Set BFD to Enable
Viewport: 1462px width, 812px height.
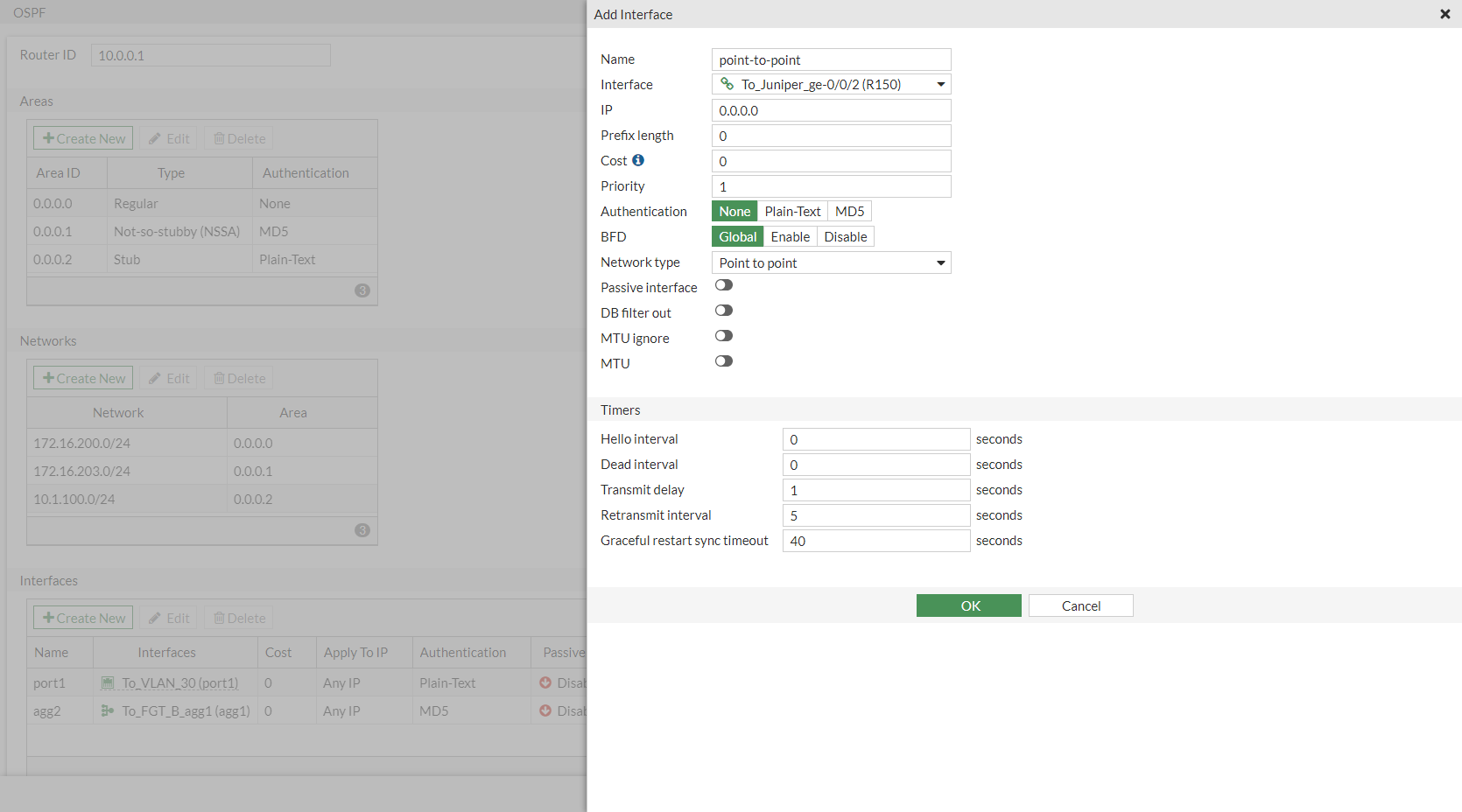(790, 237)
